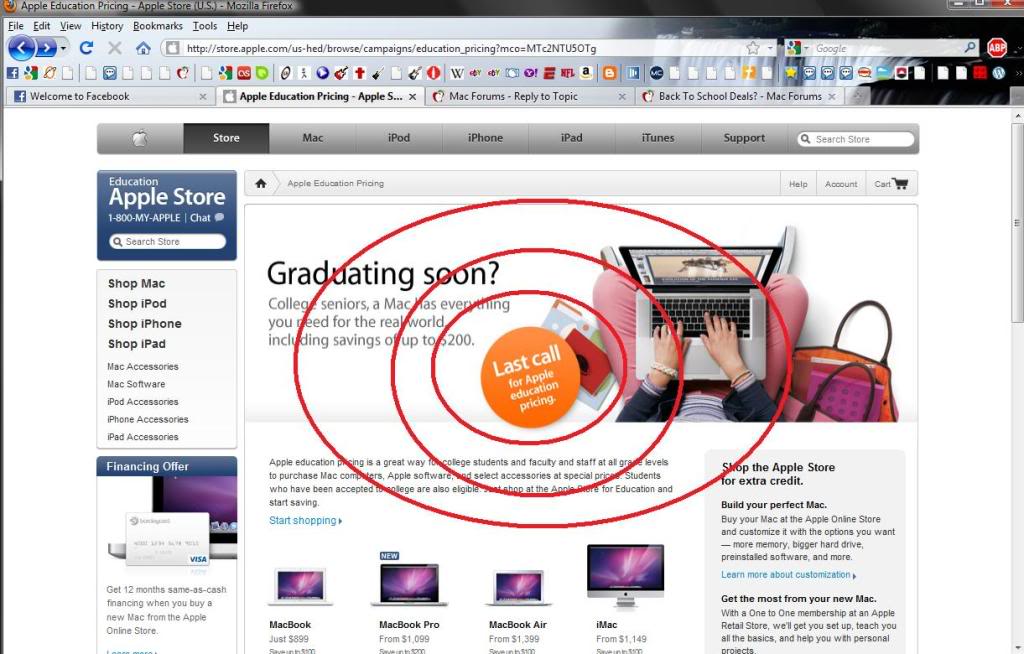This screenshot has height=654, width=1024.
Task: Go back with the Back arrow button
Action: 20,48
